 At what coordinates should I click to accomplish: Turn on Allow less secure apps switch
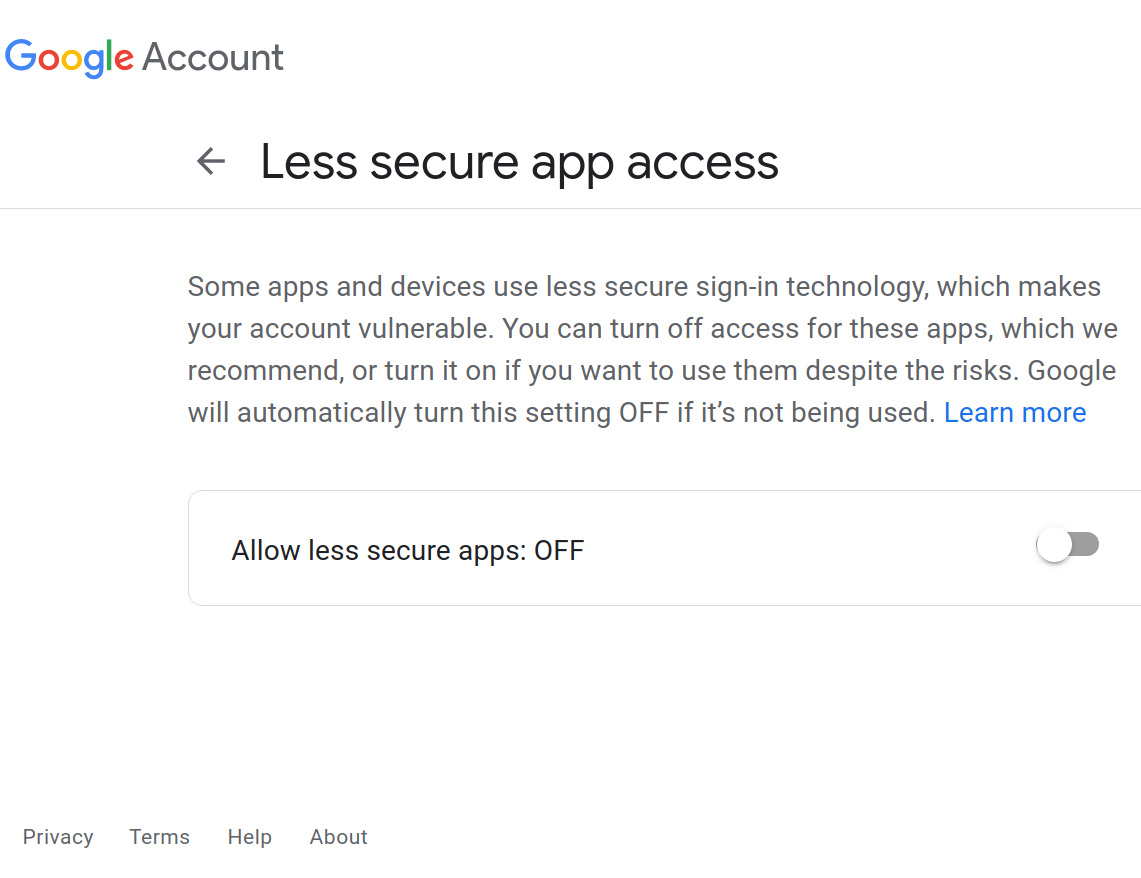point(1068,545)
